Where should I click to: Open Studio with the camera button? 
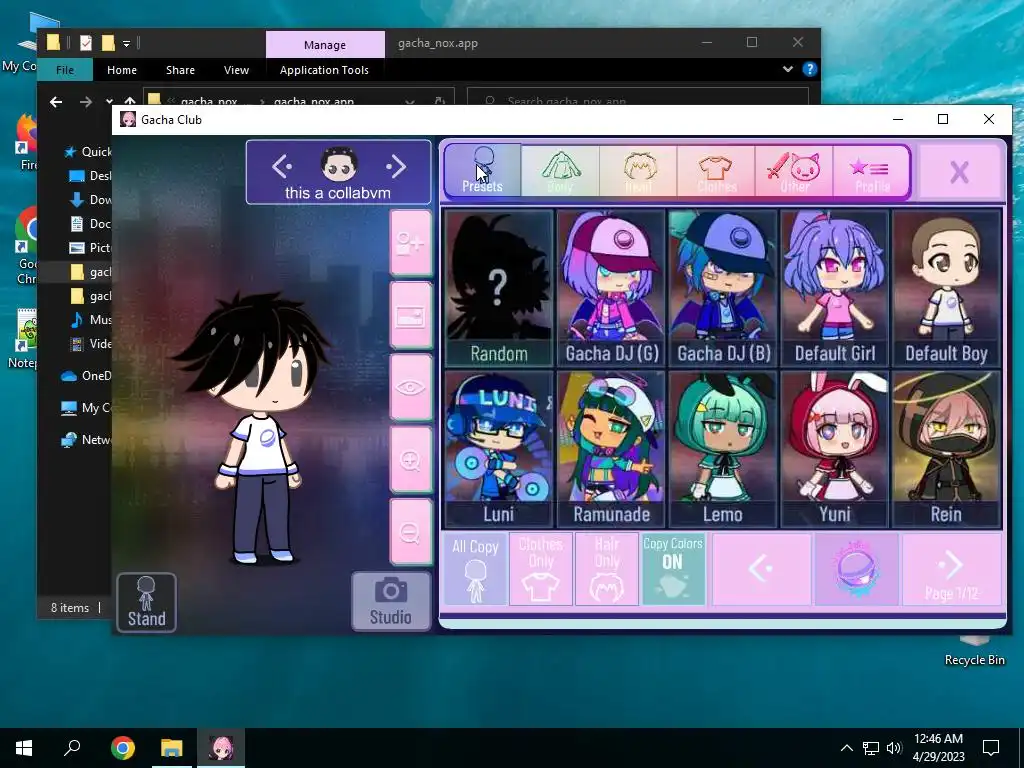tap(391, 601)
